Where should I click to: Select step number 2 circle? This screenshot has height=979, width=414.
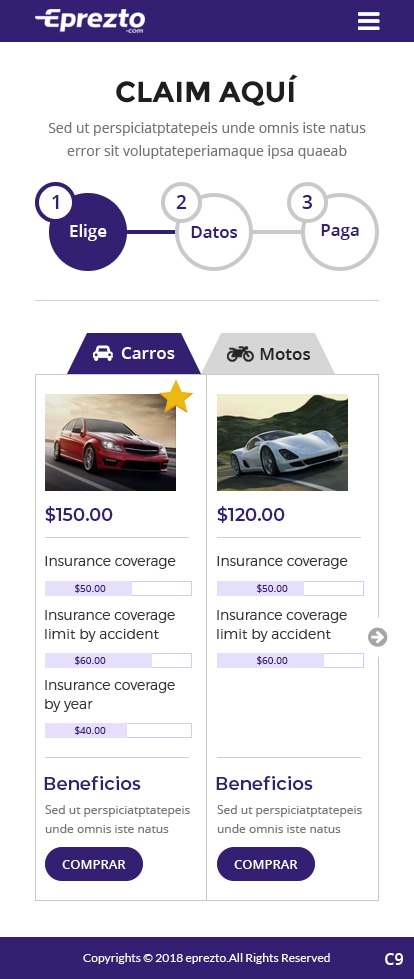point(181,202)
